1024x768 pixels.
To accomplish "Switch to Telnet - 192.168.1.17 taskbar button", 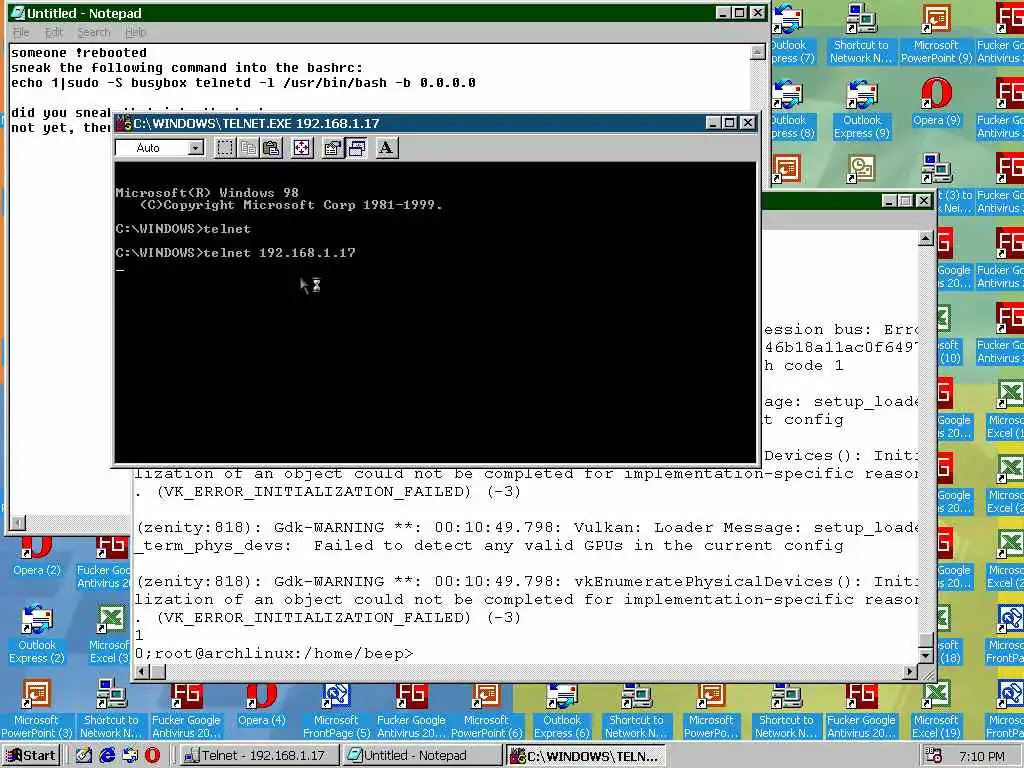I will click(x=259, y=756).
